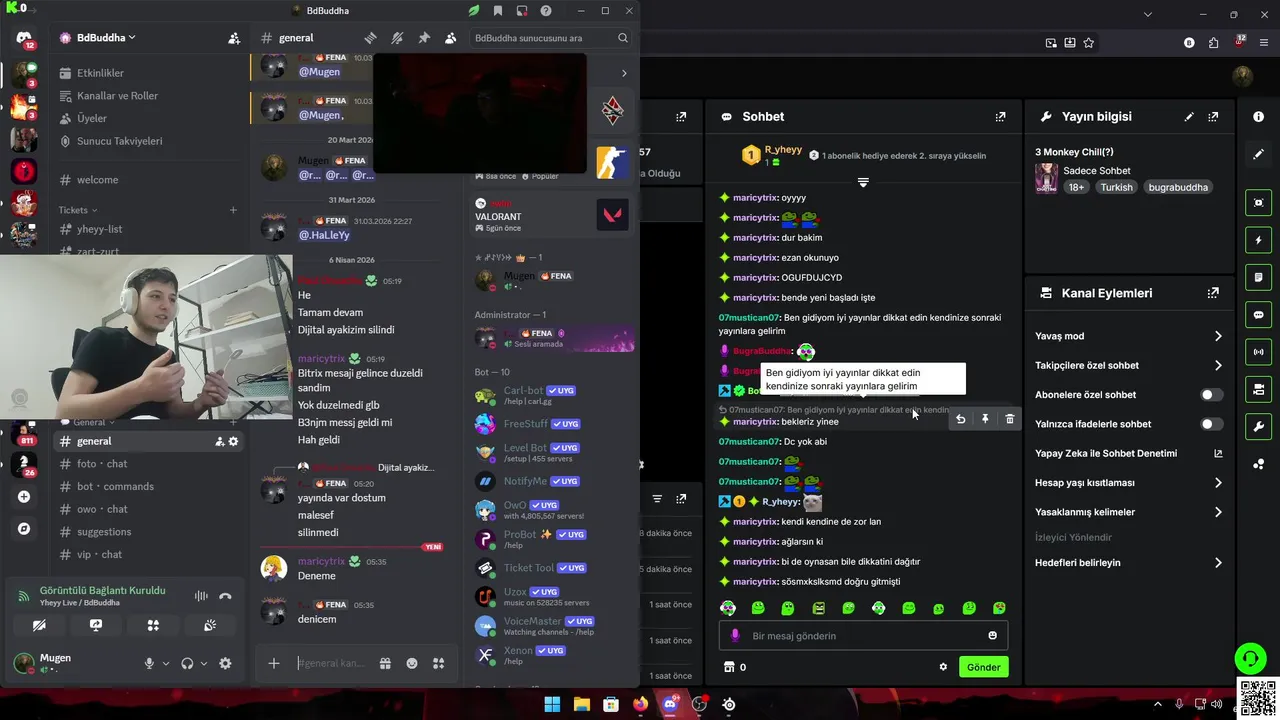
Task: Open Kanallar ve Roller in sidebar
Action: pyautogui.click(x=118, y=96)
